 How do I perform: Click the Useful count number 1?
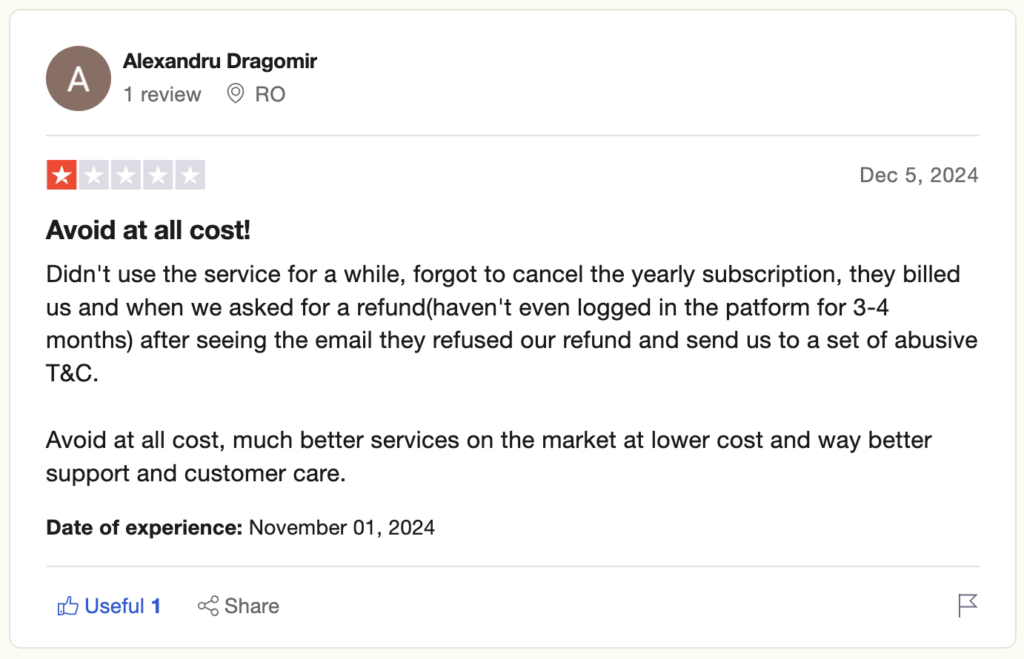(x=156, y=606)
